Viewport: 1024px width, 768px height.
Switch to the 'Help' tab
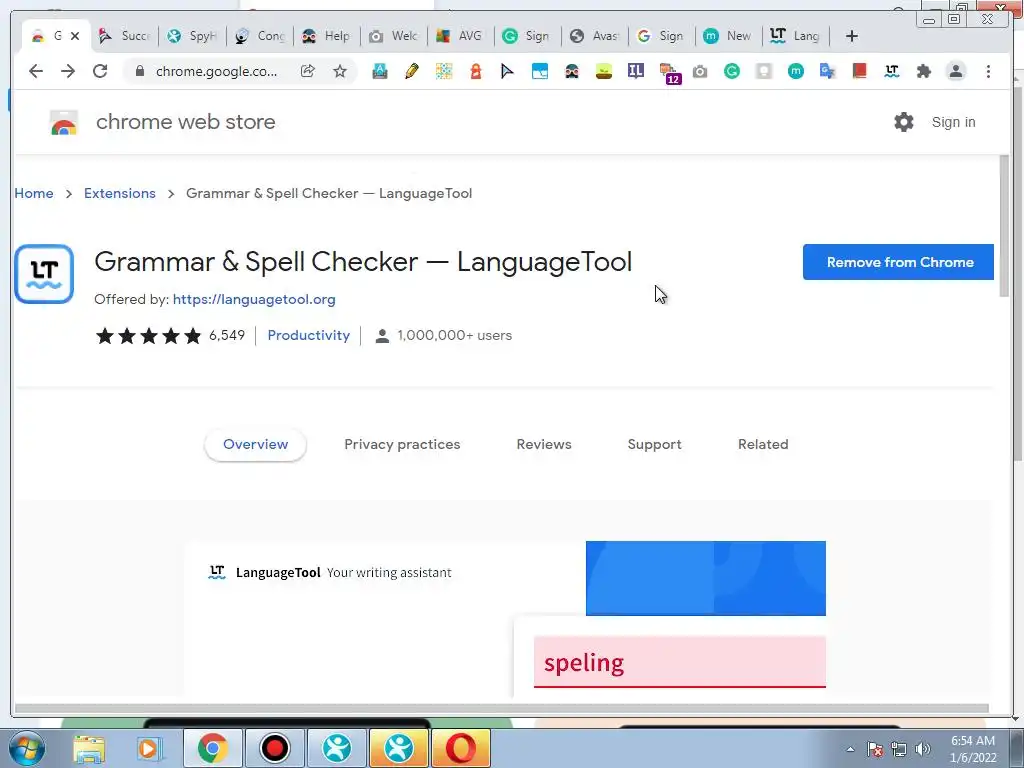click(x=327, y=36)
